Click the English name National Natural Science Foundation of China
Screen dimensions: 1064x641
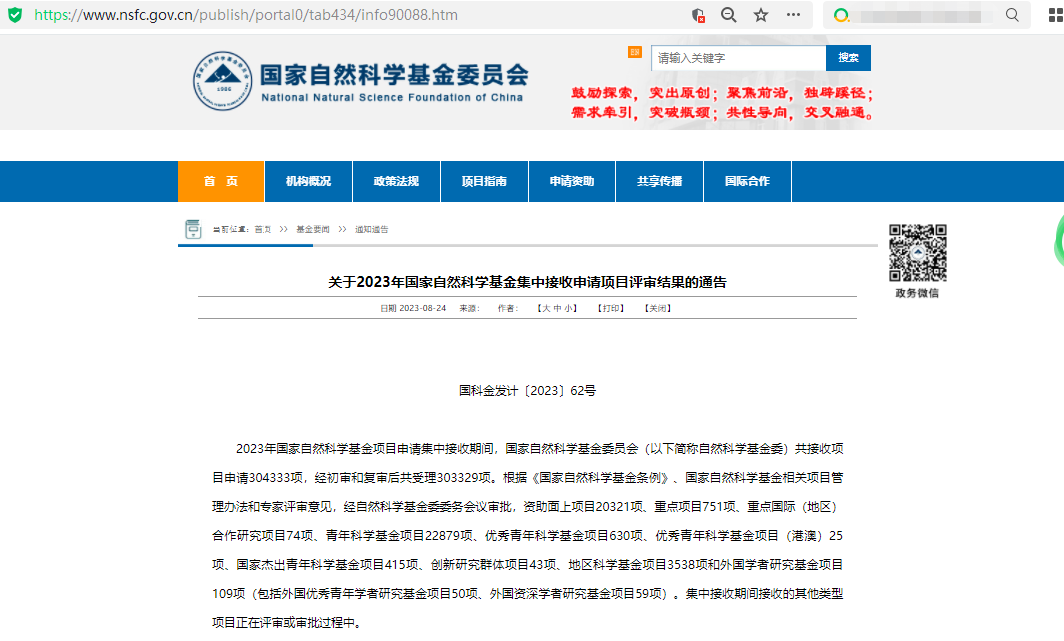click(x=392, y=98)
